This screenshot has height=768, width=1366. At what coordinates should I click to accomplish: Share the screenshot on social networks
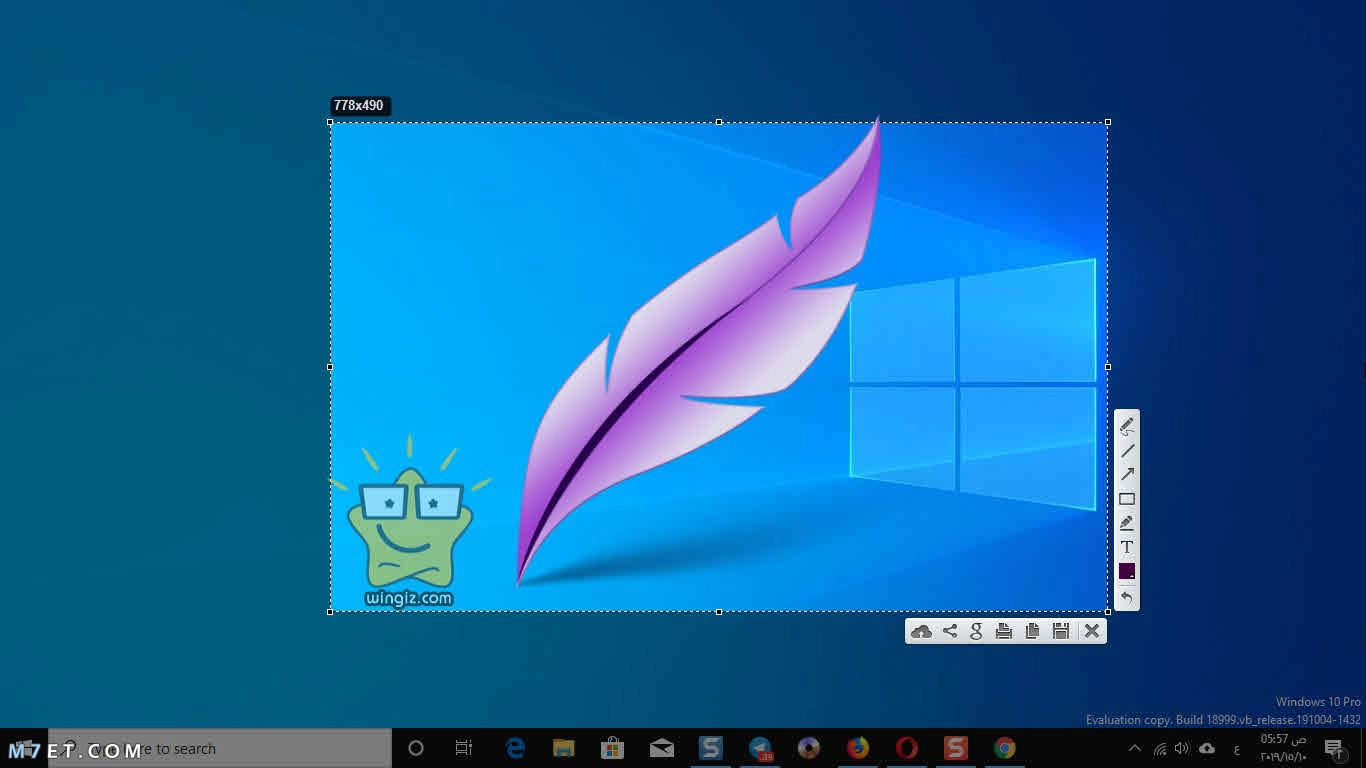[x=950, y=631]
